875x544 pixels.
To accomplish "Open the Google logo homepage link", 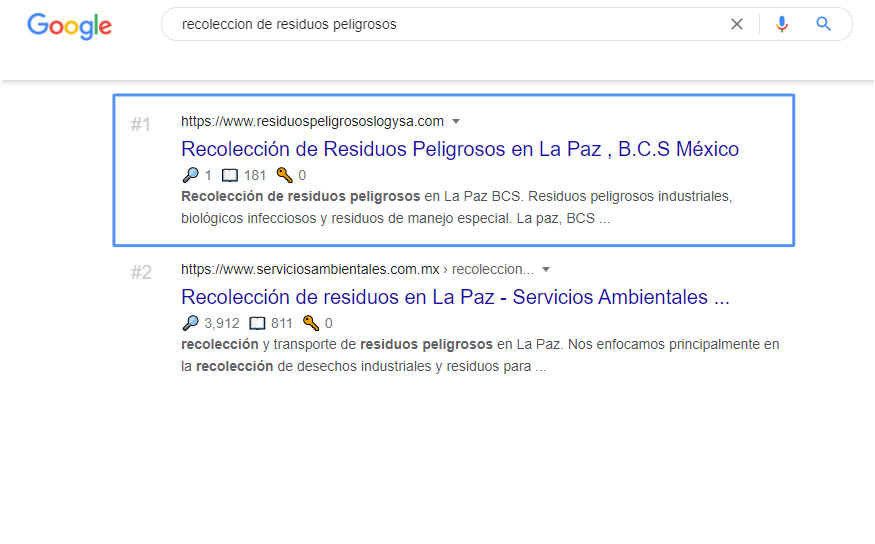I will pos(69,26).
